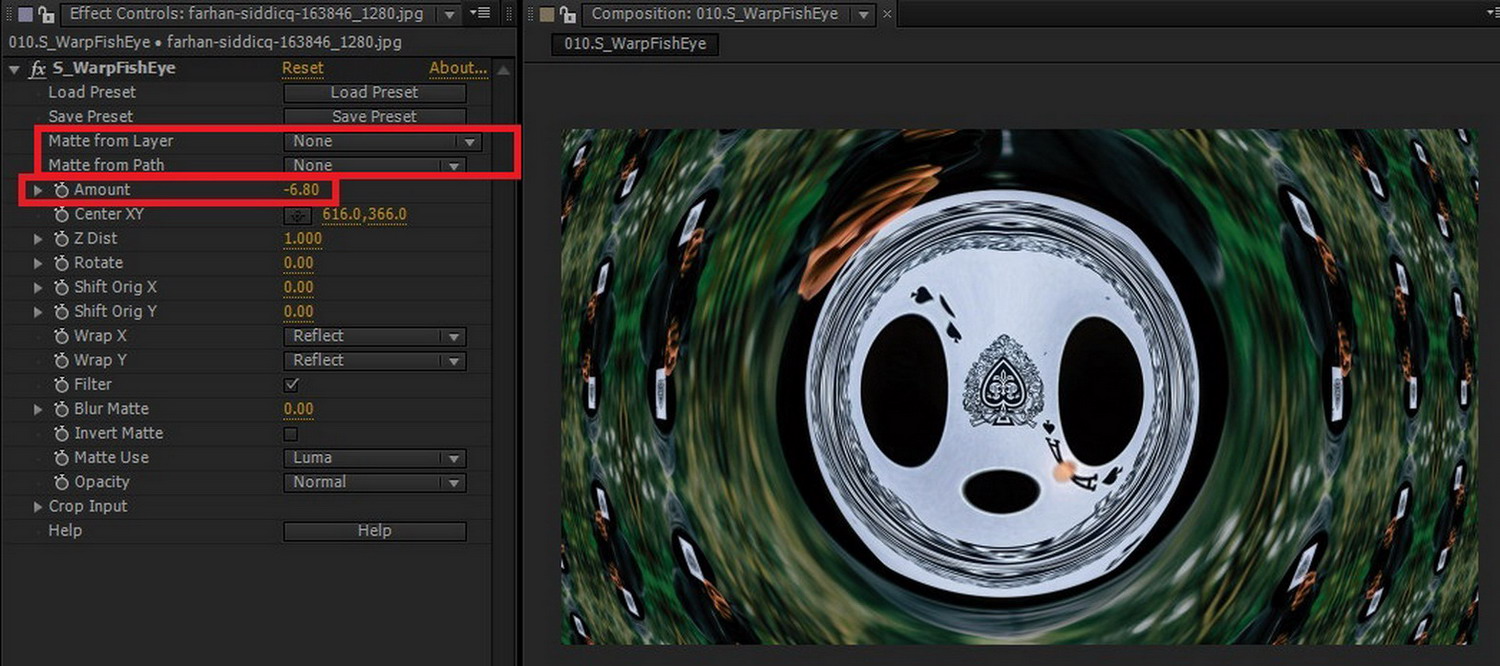Expand the Crop Input group
The image size is (1500, 666).
tap(38, 507)
